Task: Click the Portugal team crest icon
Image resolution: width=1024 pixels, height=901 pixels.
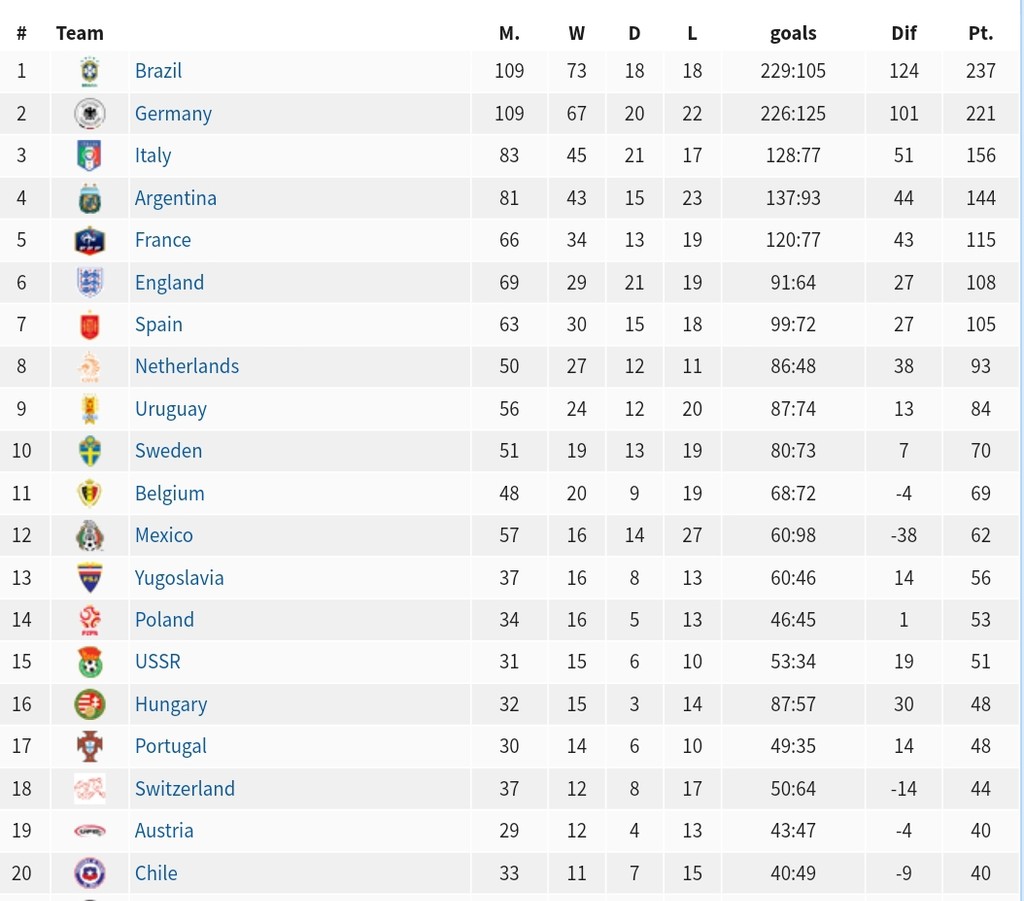Action: pyautogui.click(x=89, y=746)
